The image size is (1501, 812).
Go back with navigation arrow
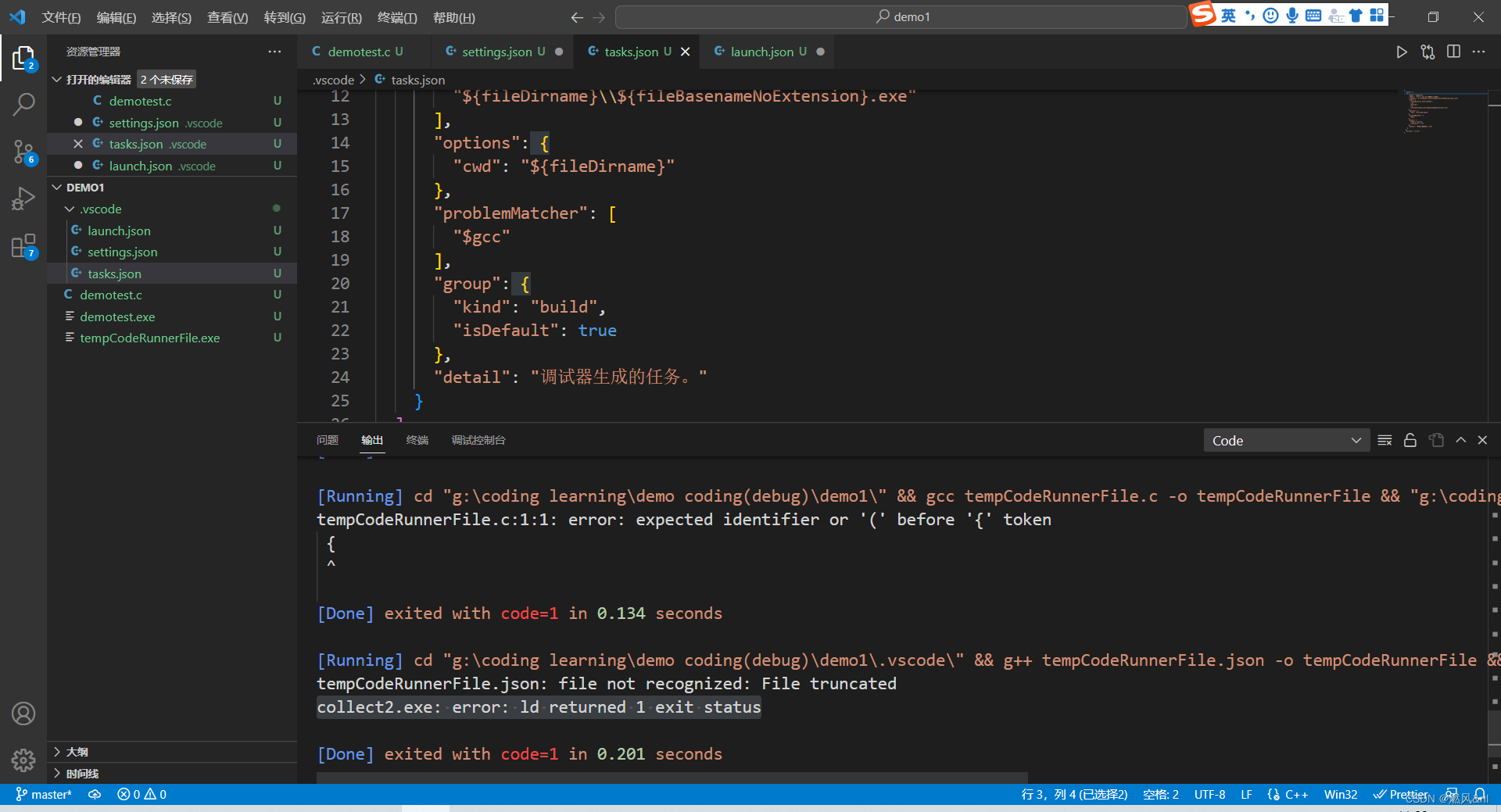[577, 17]
